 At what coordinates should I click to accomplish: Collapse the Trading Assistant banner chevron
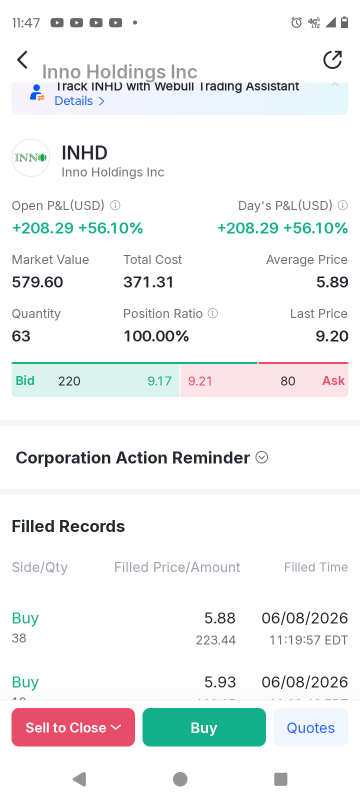(x=335, y=84)
